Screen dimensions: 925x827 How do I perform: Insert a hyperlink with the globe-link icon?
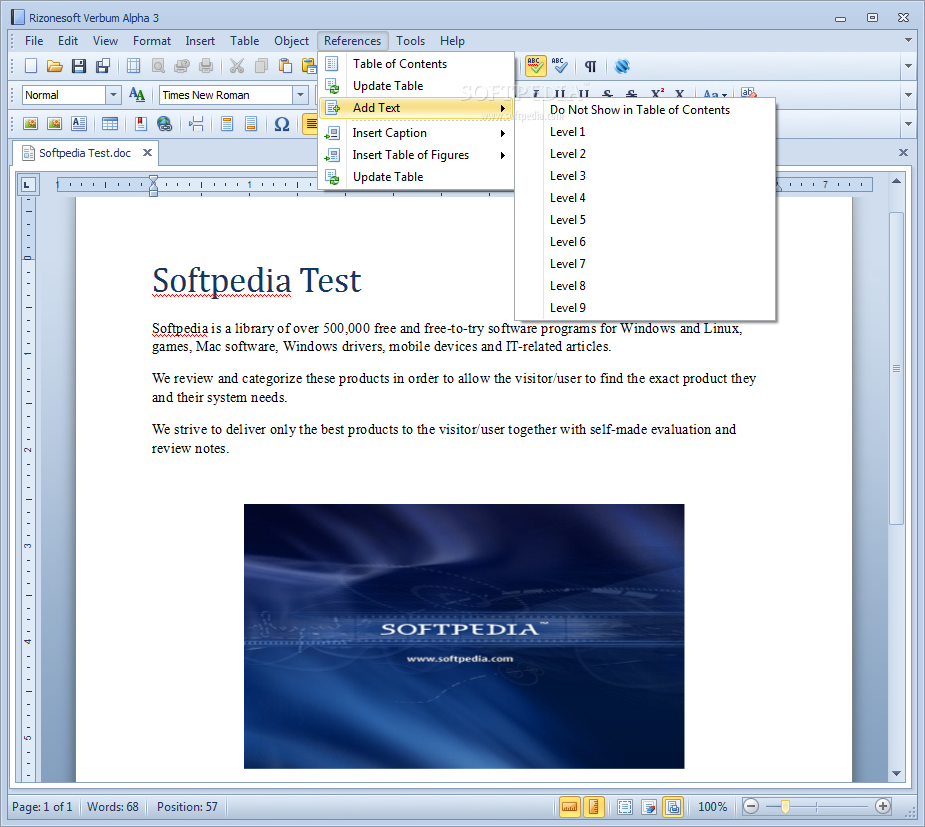coord(165,124)
